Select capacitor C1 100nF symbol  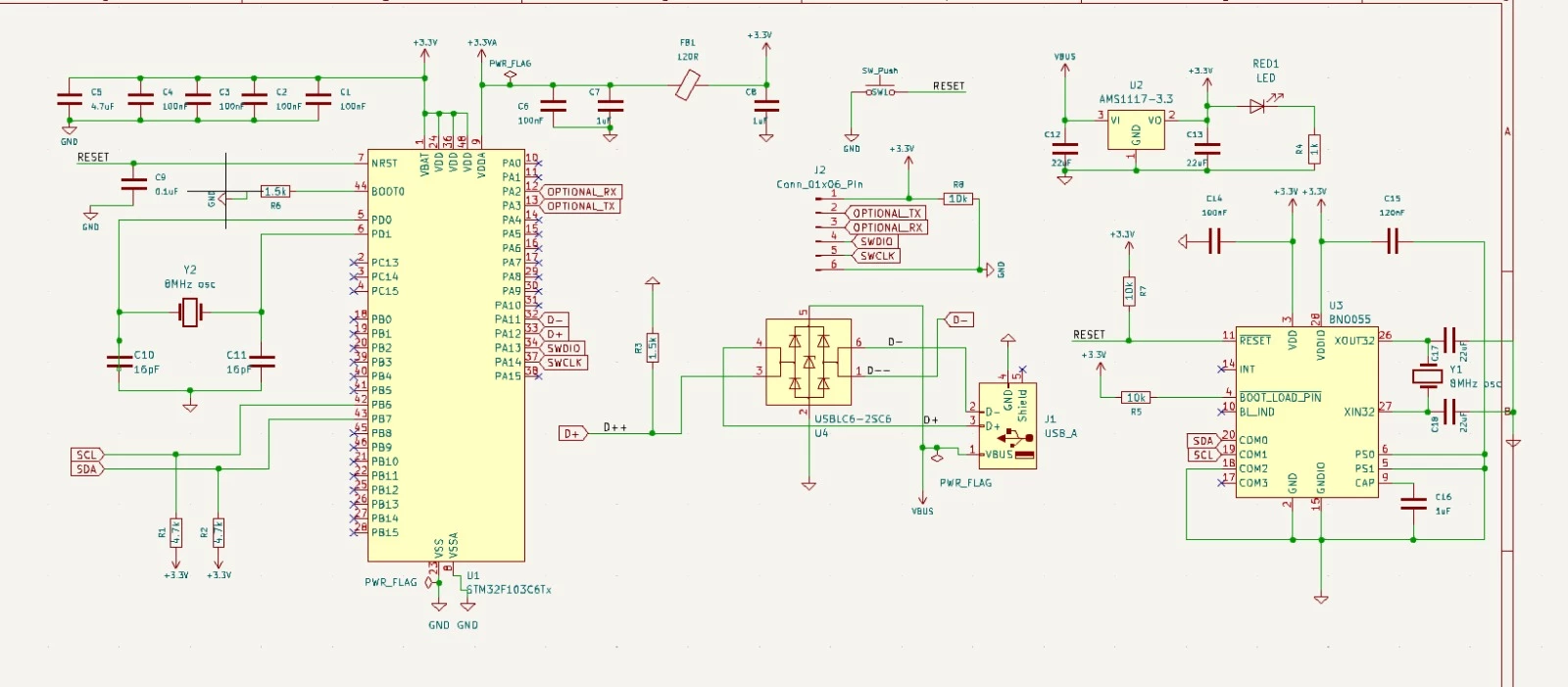(318, 99)
